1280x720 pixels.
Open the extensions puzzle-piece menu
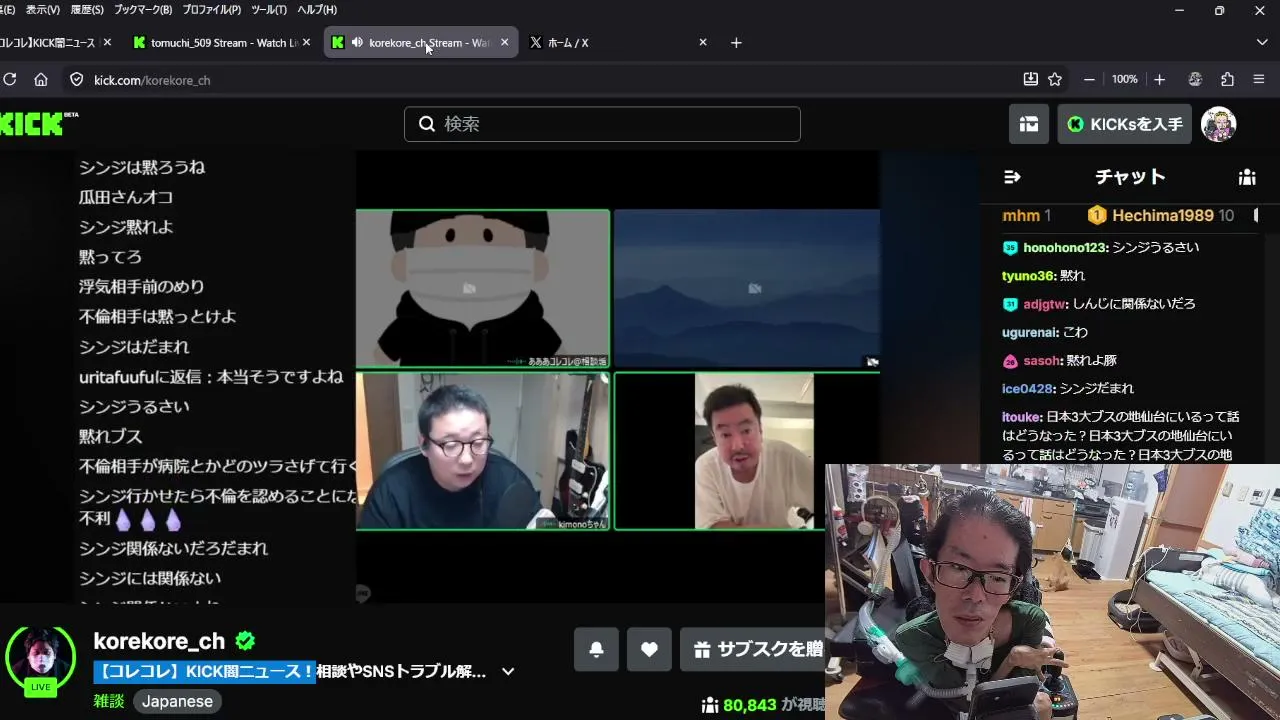(1227, 80)
